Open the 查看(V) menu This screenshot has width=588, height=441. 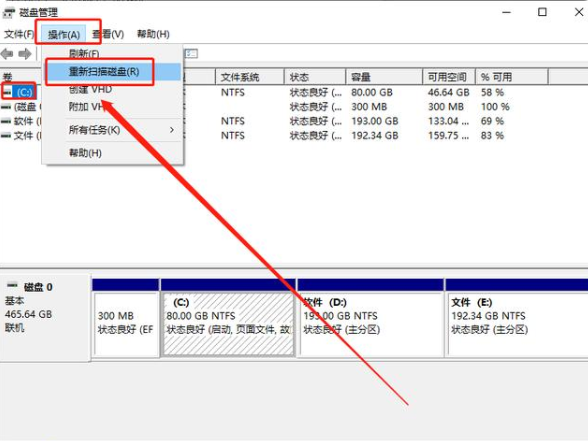(108, 34)
